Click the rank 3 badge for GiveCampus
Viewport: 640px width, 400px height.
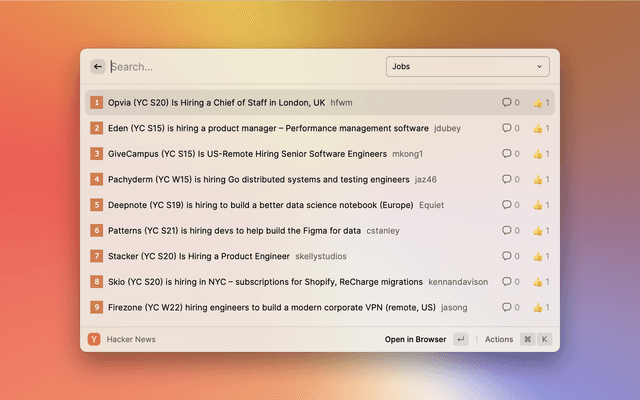point(97,154)
